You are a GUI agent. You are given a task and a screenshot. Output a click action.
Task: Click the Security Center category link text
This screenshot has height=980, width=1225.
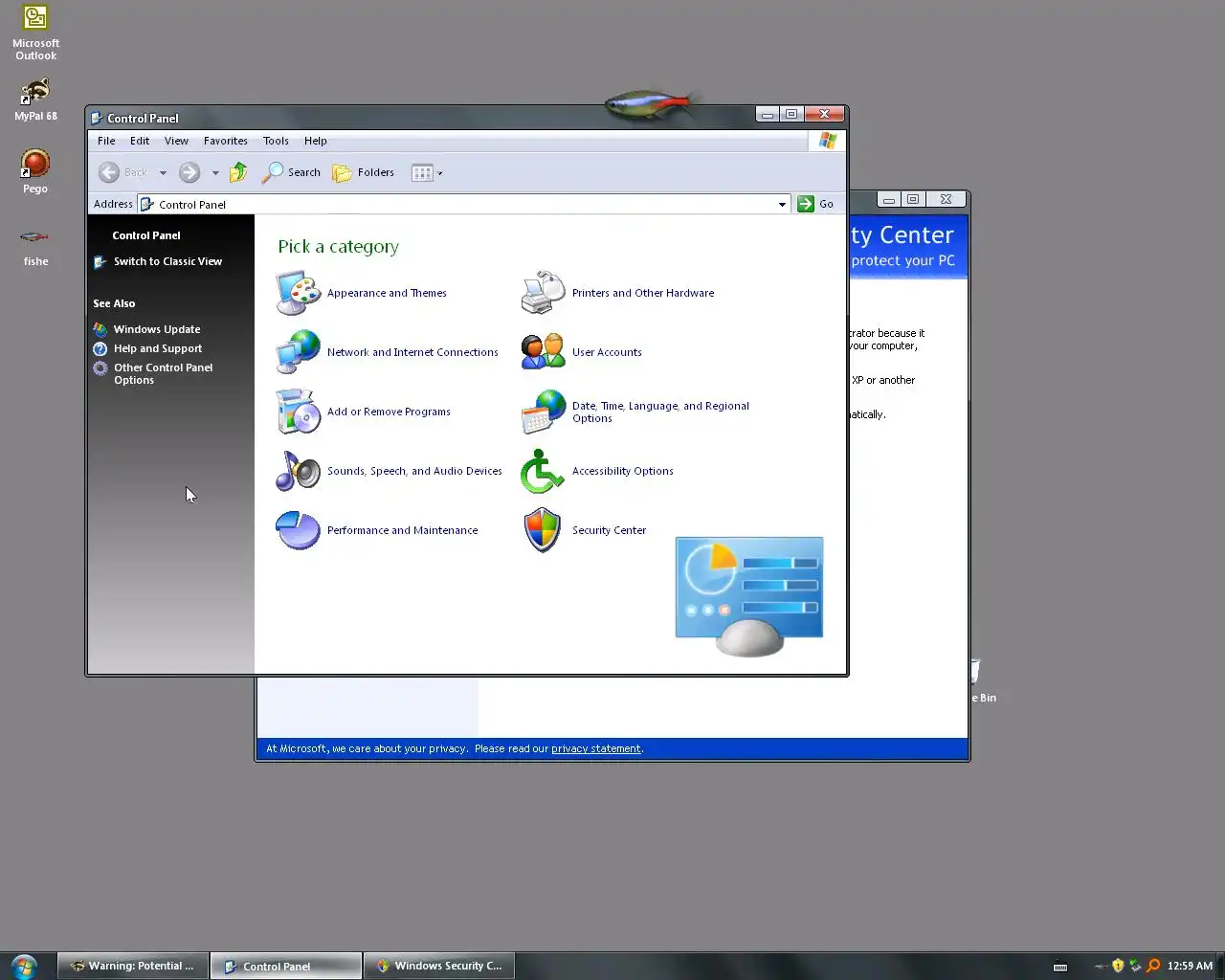click(609, 530)
